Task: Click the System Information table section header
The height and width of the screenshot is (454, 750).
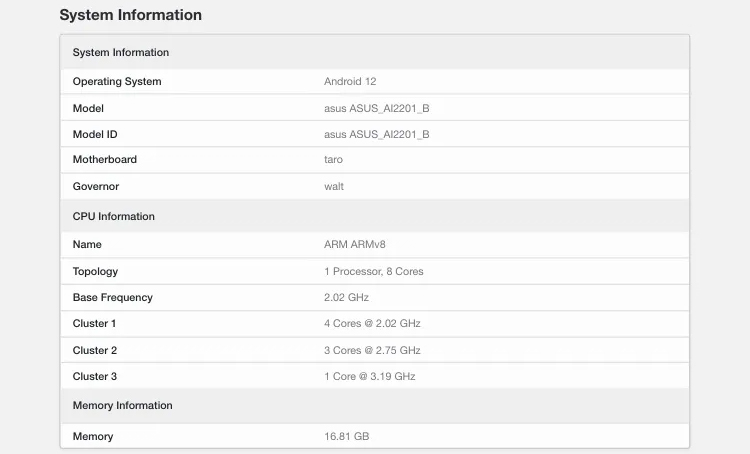Action: (x=121, y=52)
